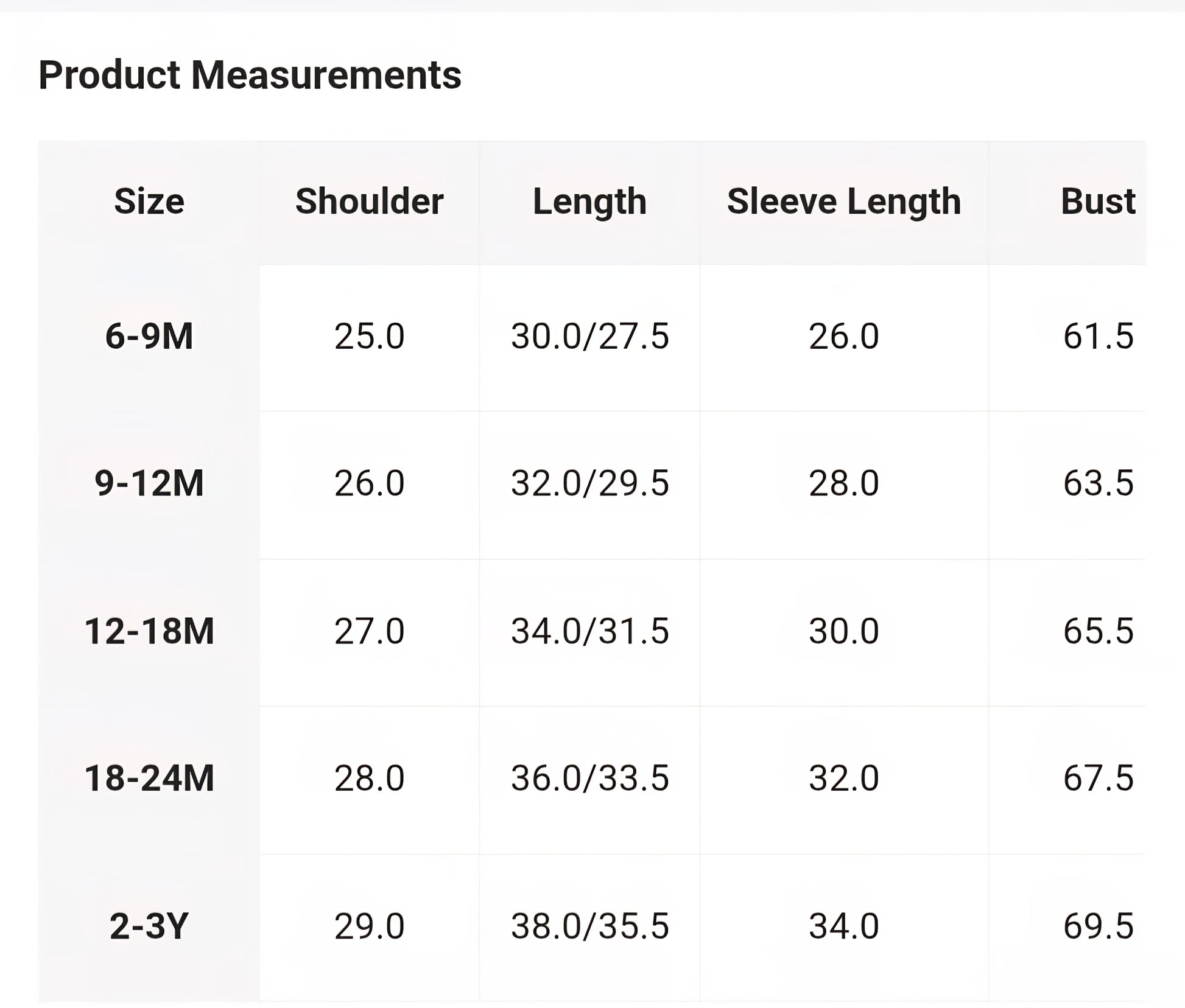Click the Shoulder column header
Screen dimensions: 1185x1008
[369, 201]
